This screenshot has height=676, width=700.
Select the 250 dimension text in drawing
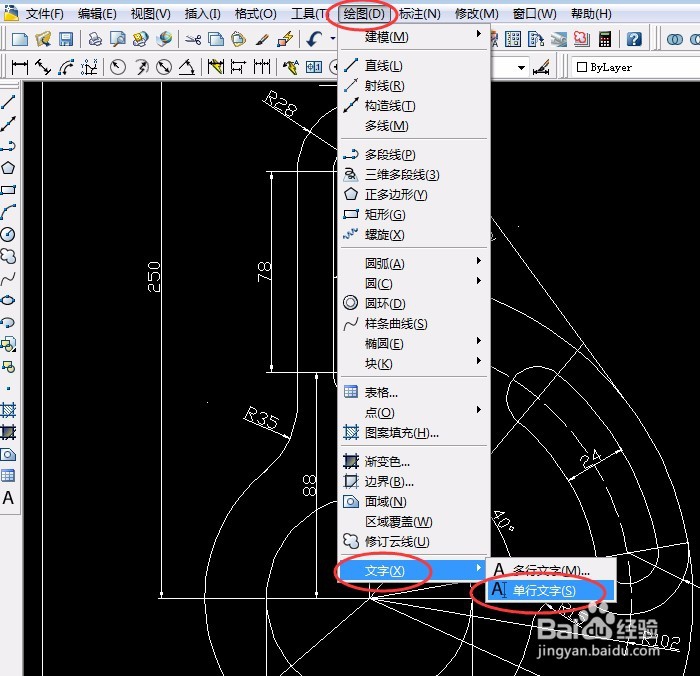(x=154, y=277)
